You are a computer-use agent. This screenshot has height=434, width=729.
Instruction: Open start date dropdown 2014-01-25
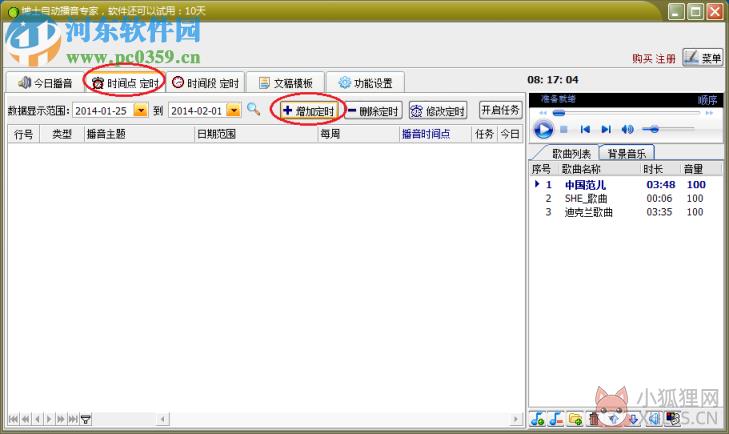pyautogui.click(x=140, y=110)
